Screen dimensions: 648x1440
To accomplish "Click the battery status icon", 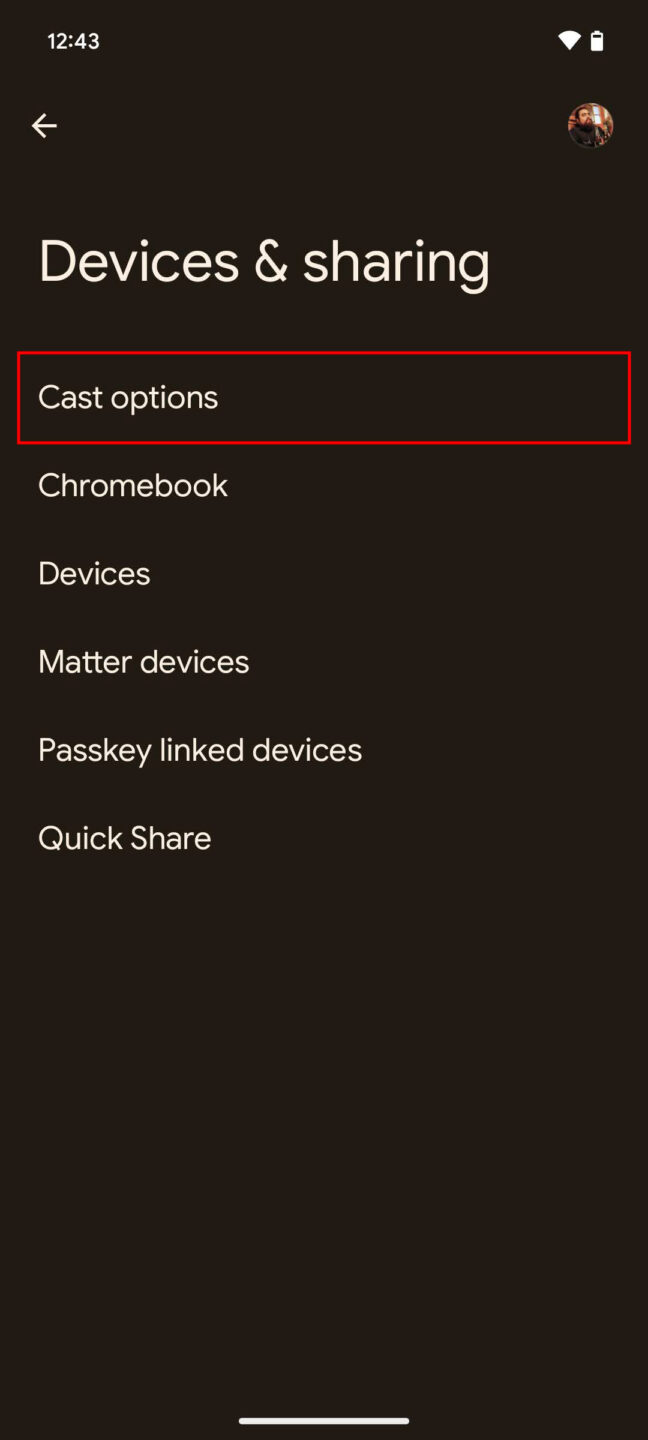I will pyautogui.click(x=598, y=40).
